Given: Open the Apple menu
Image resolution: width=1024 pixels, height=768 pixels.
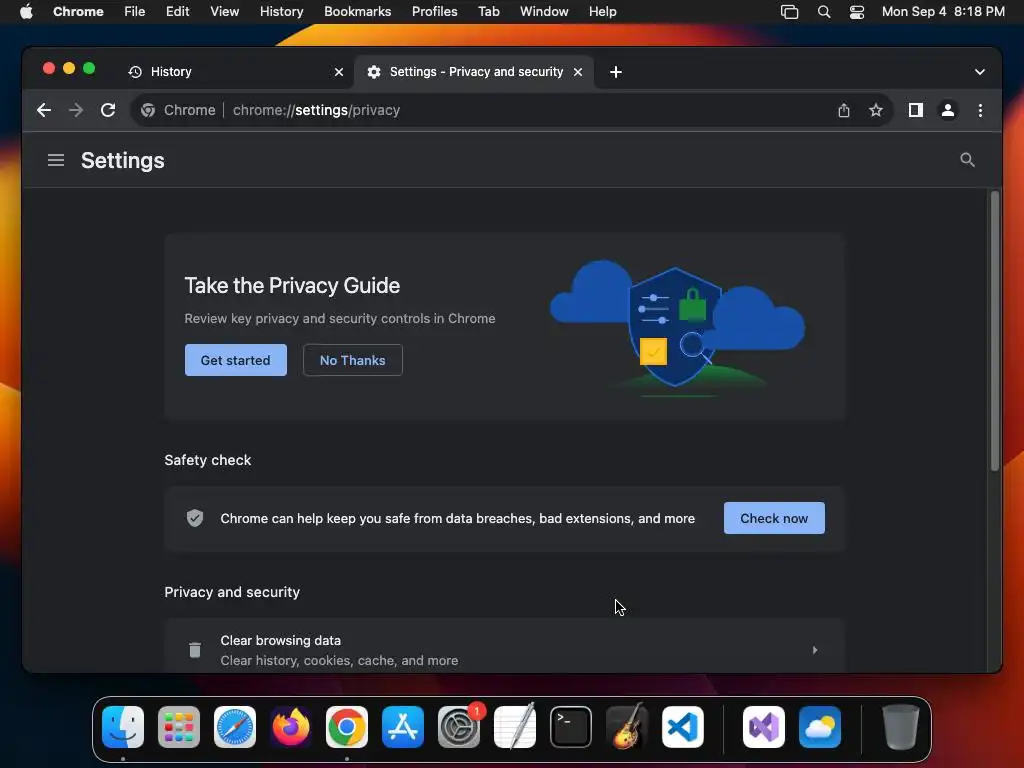Looking at the screenshot, I should [x=26, y=12].
